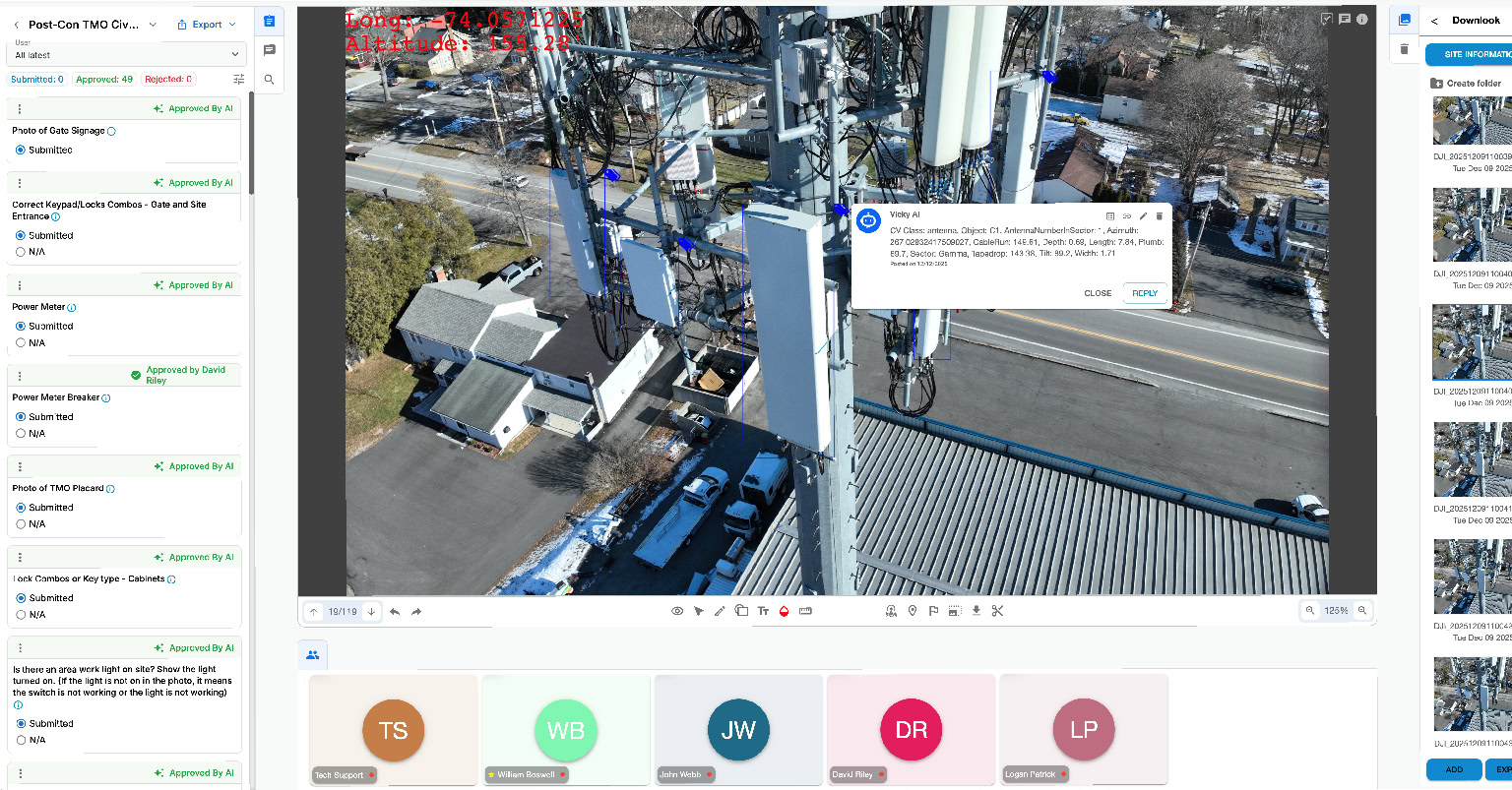Click the location pin marker tool
The width and height of the screenshot is (1512, 790).
coord(913,611)
